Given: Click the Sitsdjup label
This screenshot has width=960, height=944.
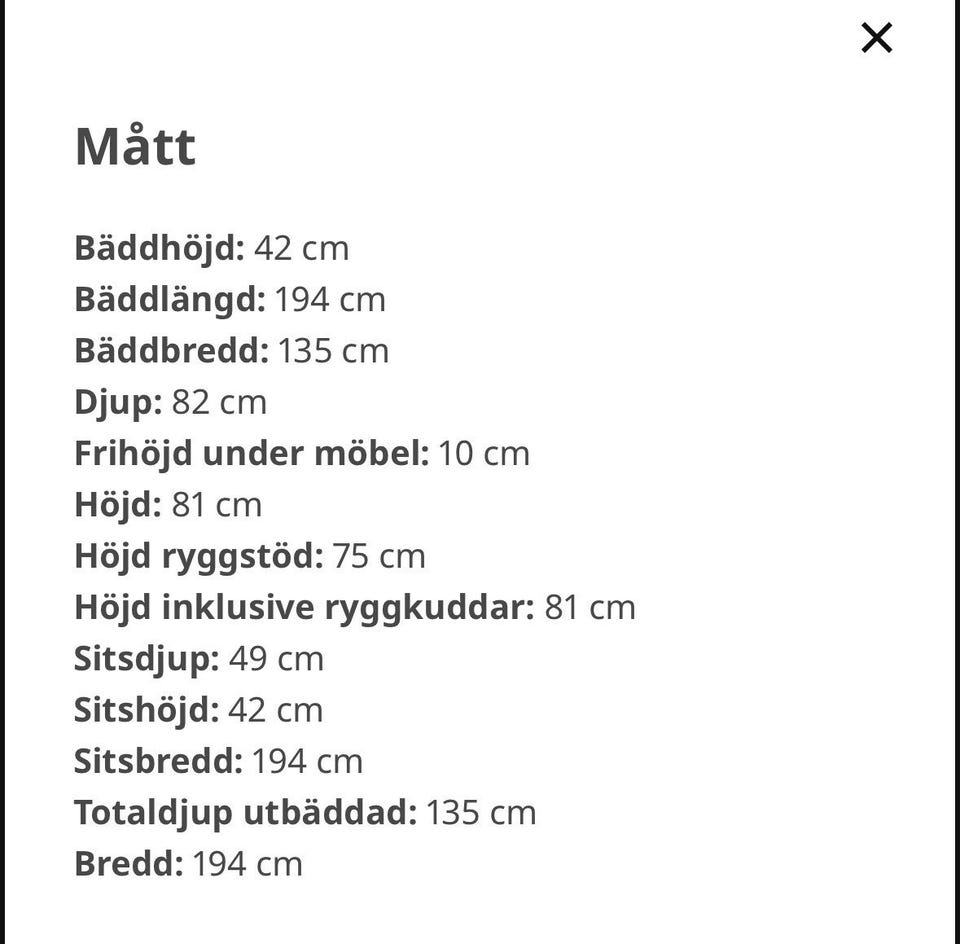Looking at the screenshot, I should click(x=146, y=659).
